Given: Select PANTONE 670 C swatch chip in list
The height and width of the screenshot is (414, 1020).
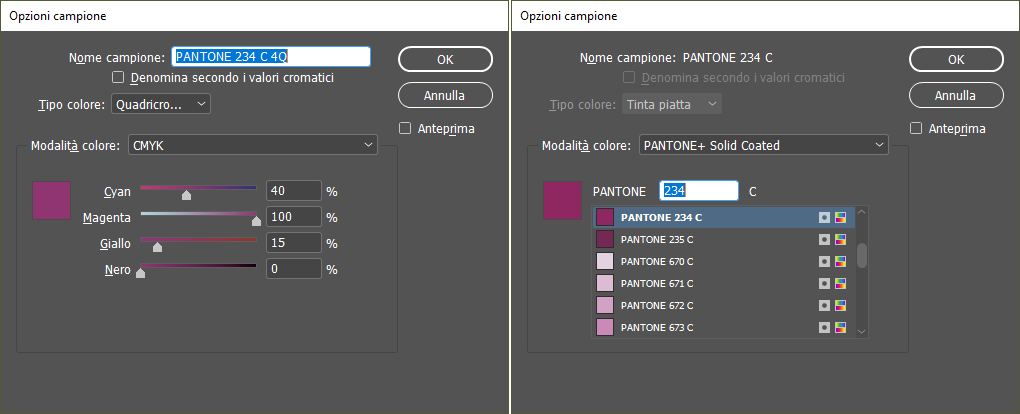Looking at the screenshot, I should coord(605,262).
